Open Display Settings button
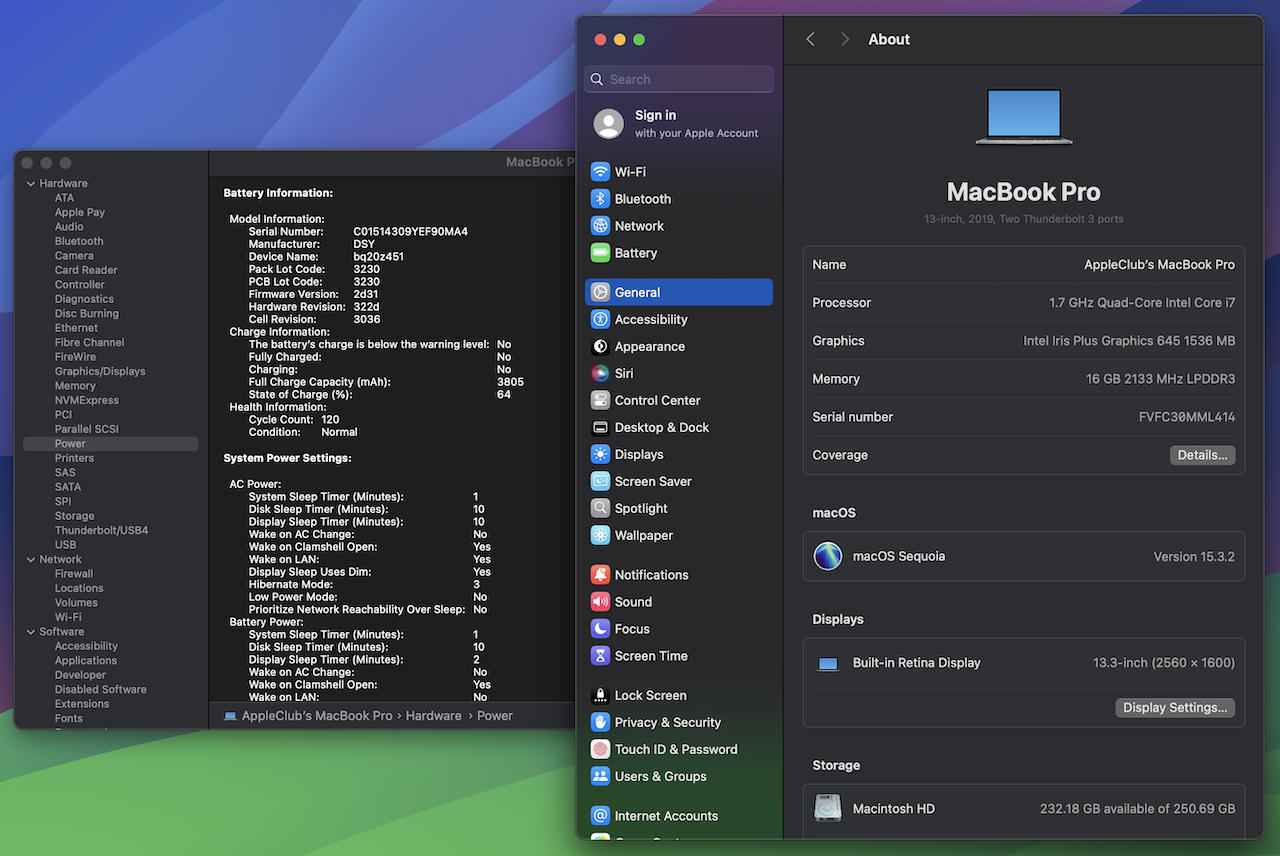Image resolution: width=1280 pixels, height=856 pixels. coord(1175,708)
